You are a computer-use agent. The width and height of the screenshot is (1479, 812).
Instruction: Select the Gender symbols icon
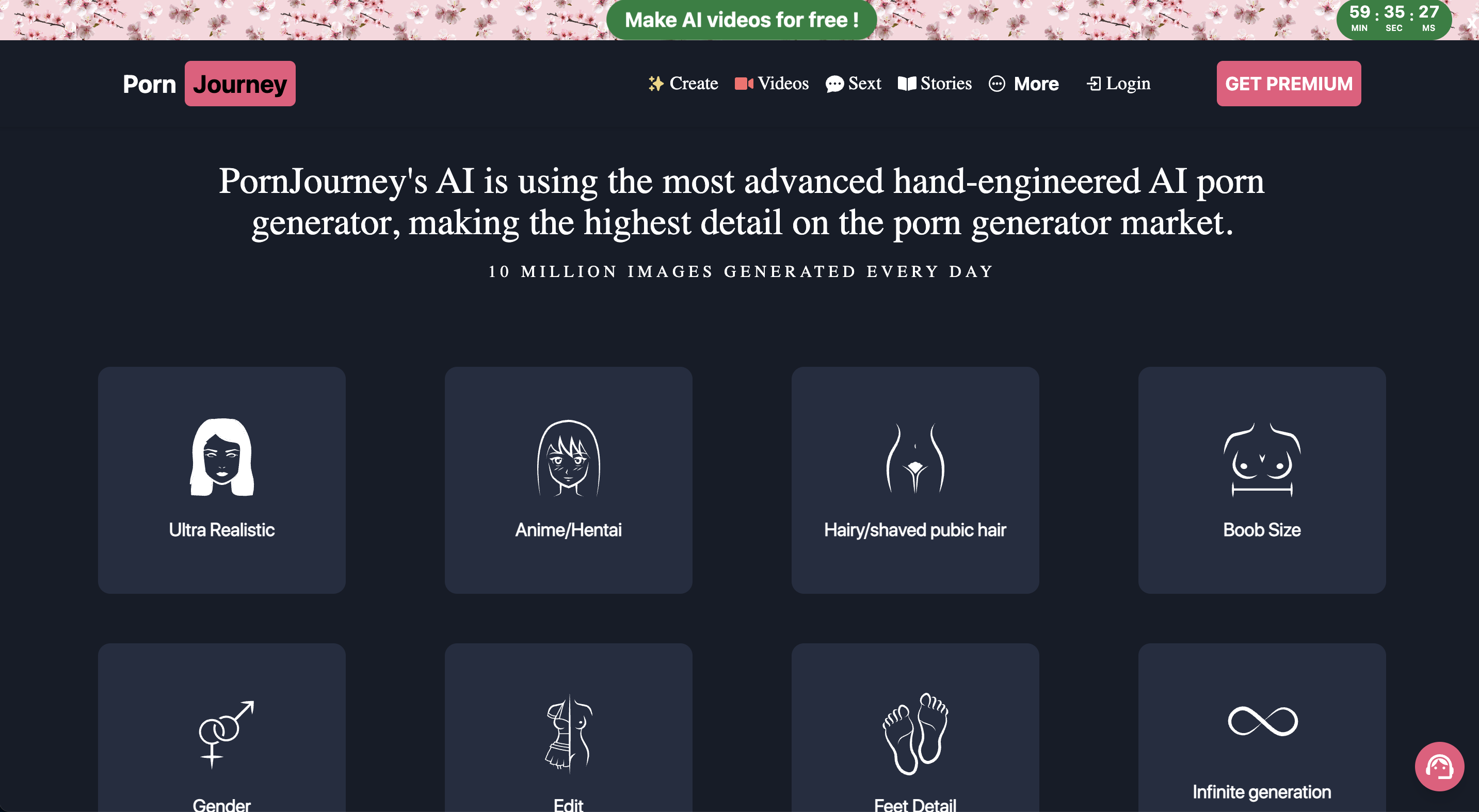click(x=226, y=734)
